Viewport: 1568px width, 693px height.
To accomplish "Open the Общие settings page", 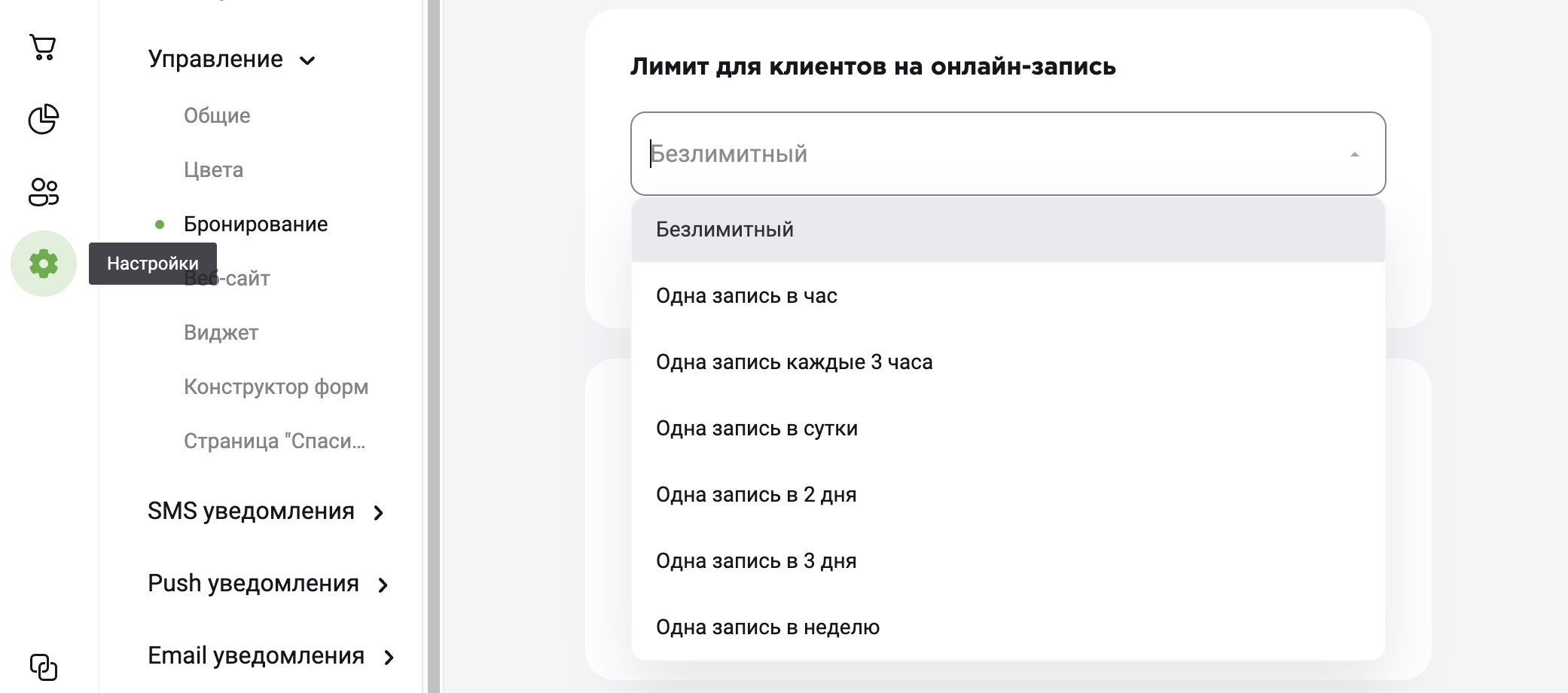I will click(217, 116).
